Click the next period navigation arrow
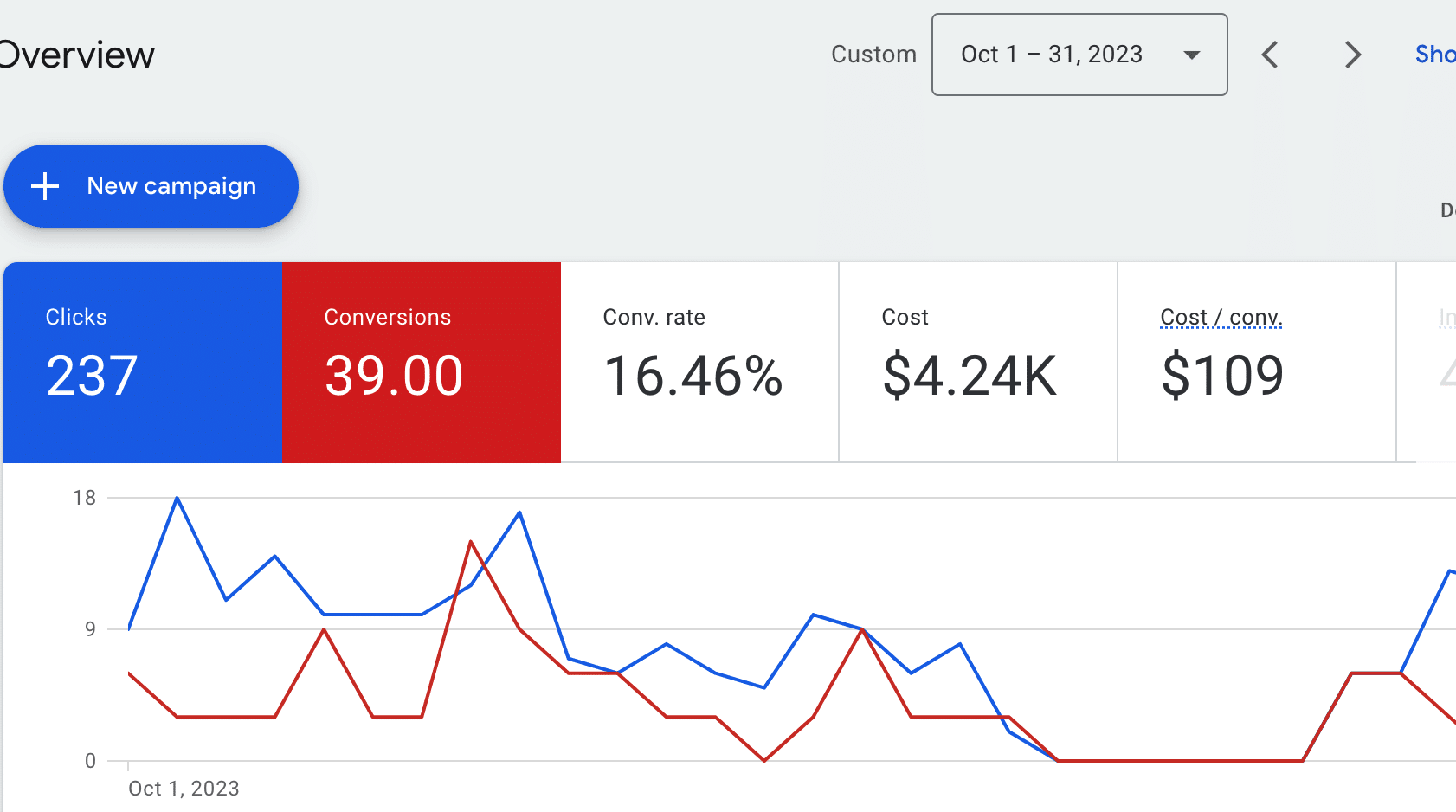Screen dimensions: 1456x812 click(x=1352, y=55)
